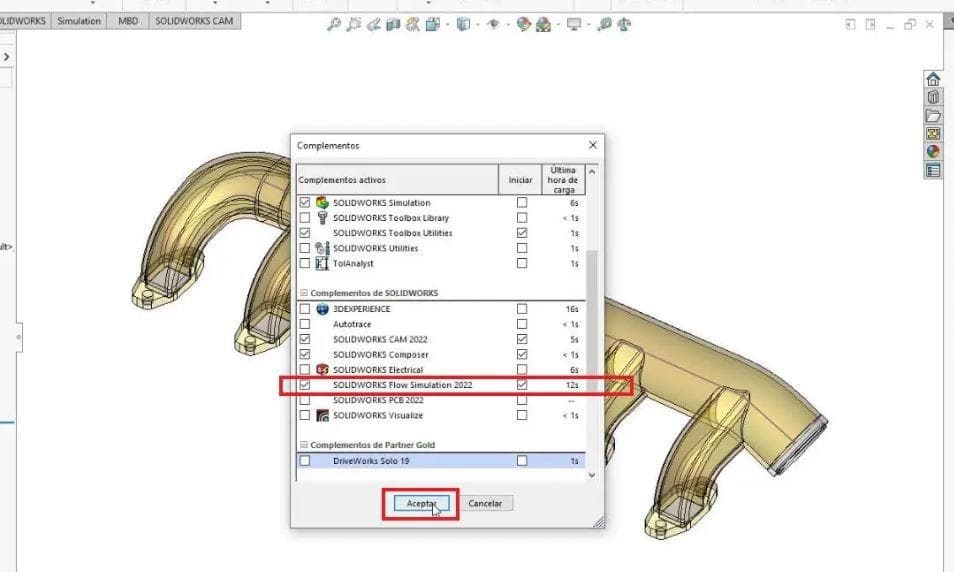Switch to the Simulation tab

(79, 21)
